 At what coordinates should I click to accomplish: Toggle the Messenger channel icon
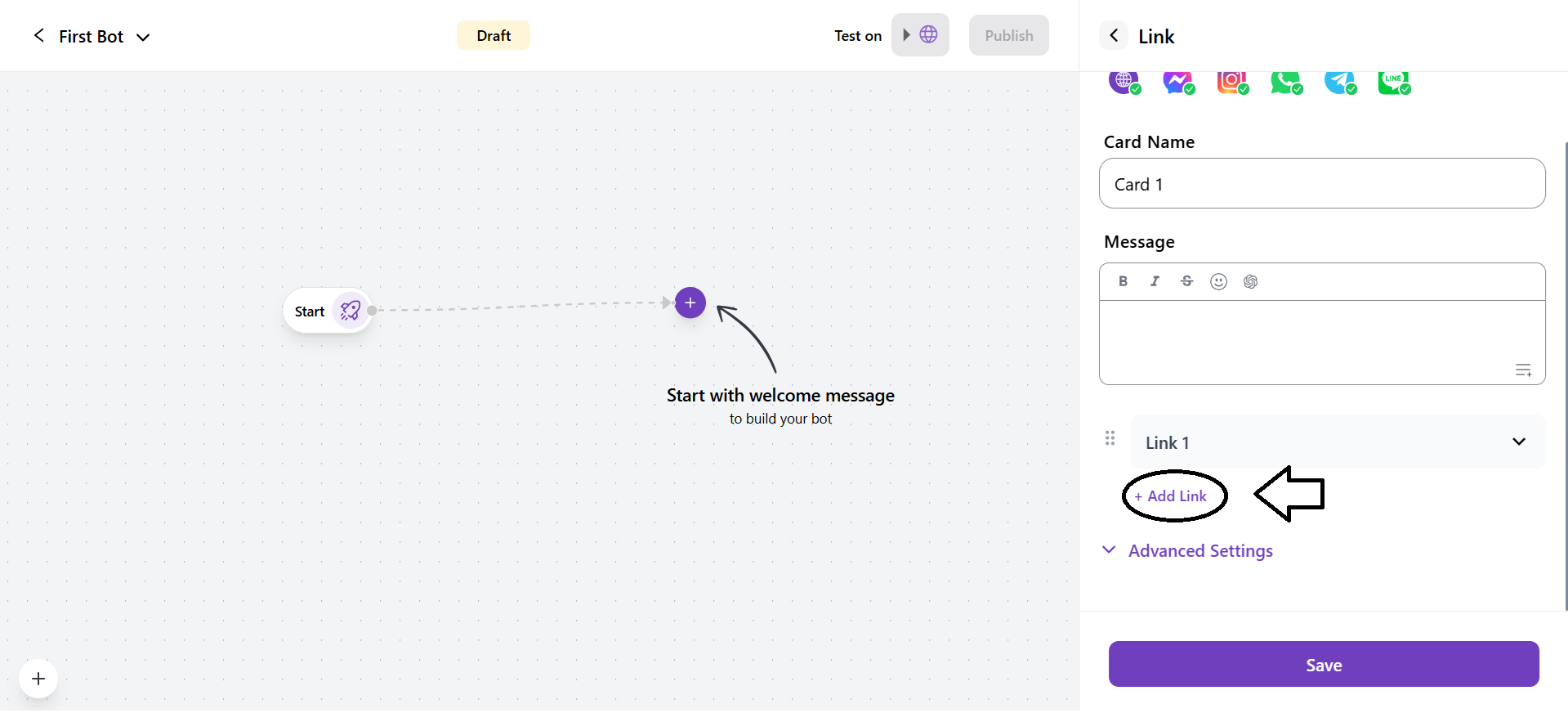pyautogui.click(x=1177, y=82)
